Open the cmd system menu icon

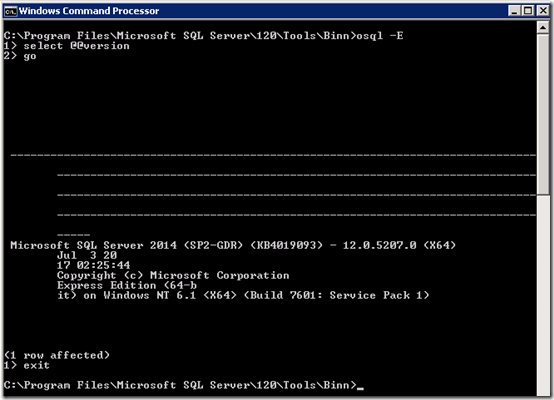11,11
